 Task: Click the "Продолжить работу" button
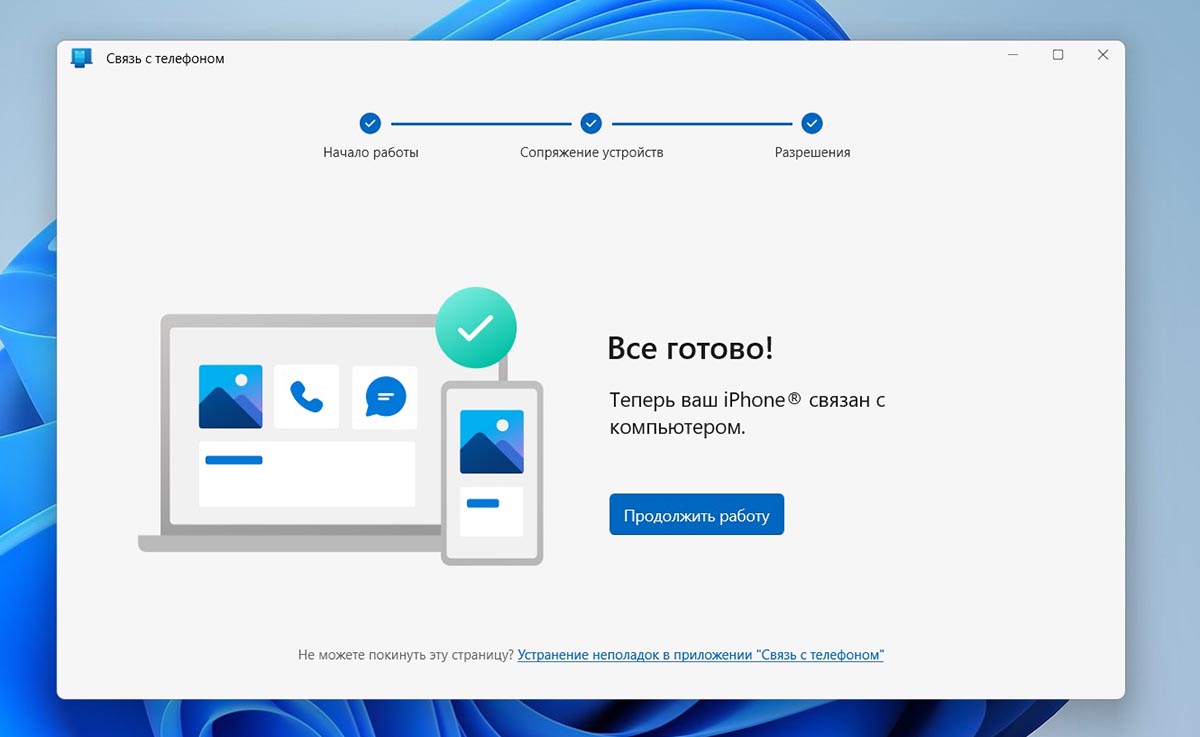(696, 514)
